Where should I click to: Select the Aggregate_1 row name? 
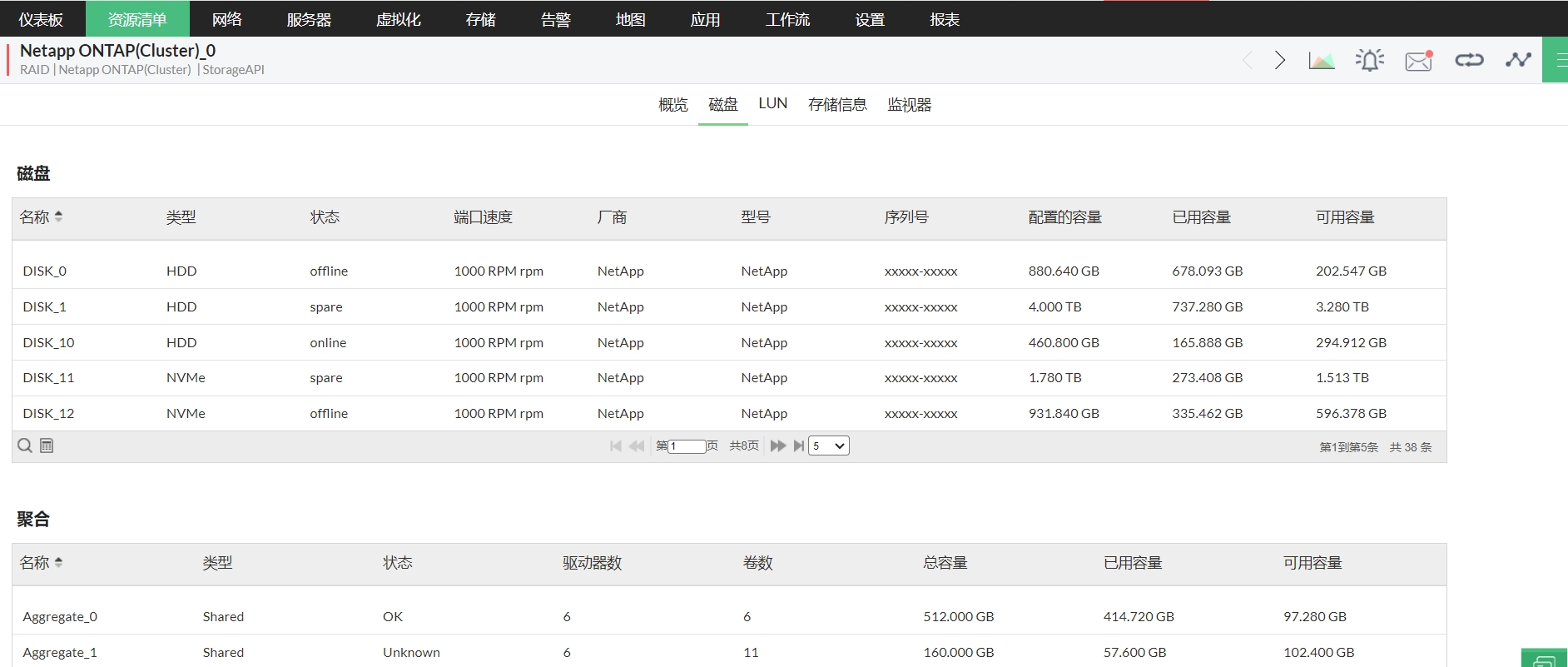coord(60,653)
